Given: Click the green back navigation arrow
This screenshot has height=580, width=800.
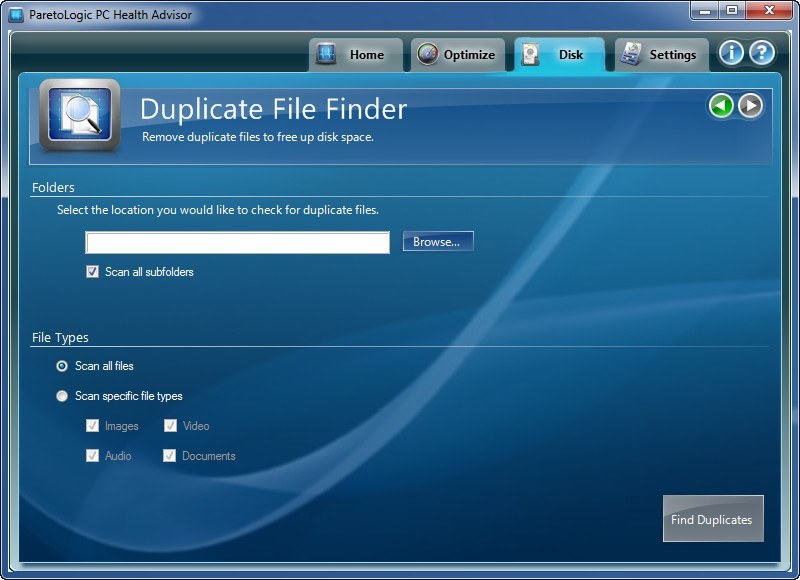Looking at the screenshot, I should (721, 105).
